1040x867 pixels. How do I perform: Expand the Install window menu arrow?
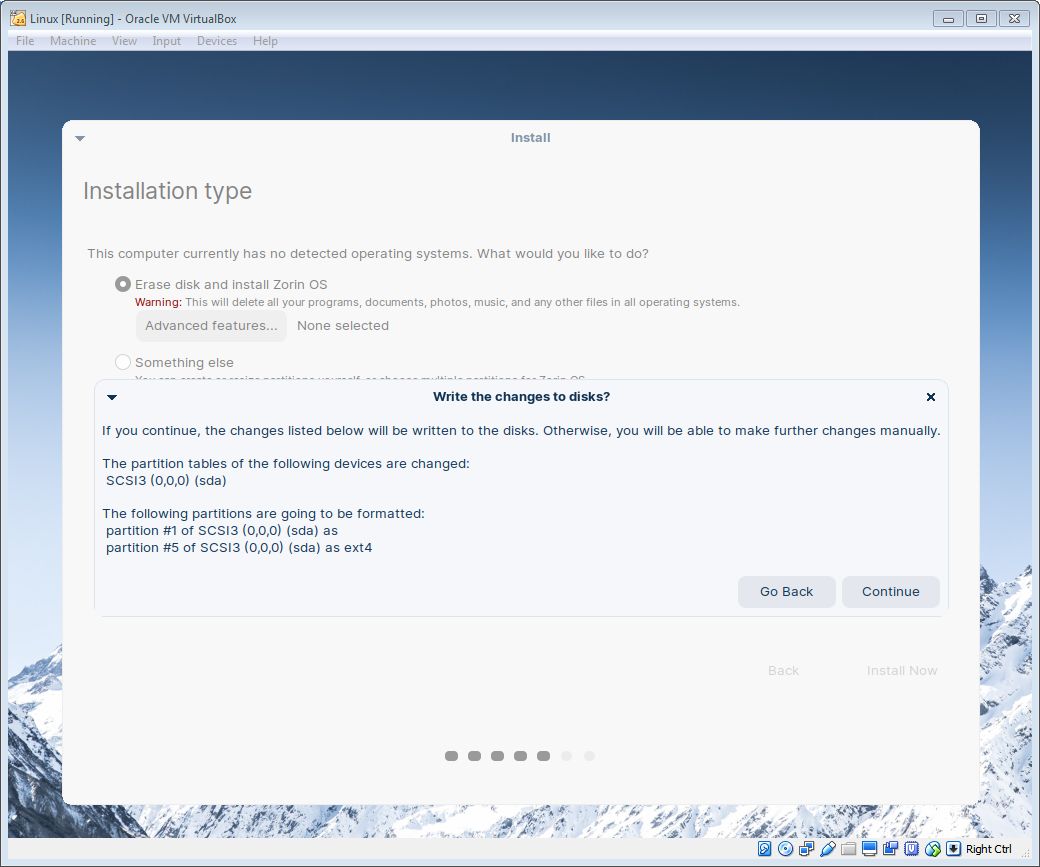80,138
